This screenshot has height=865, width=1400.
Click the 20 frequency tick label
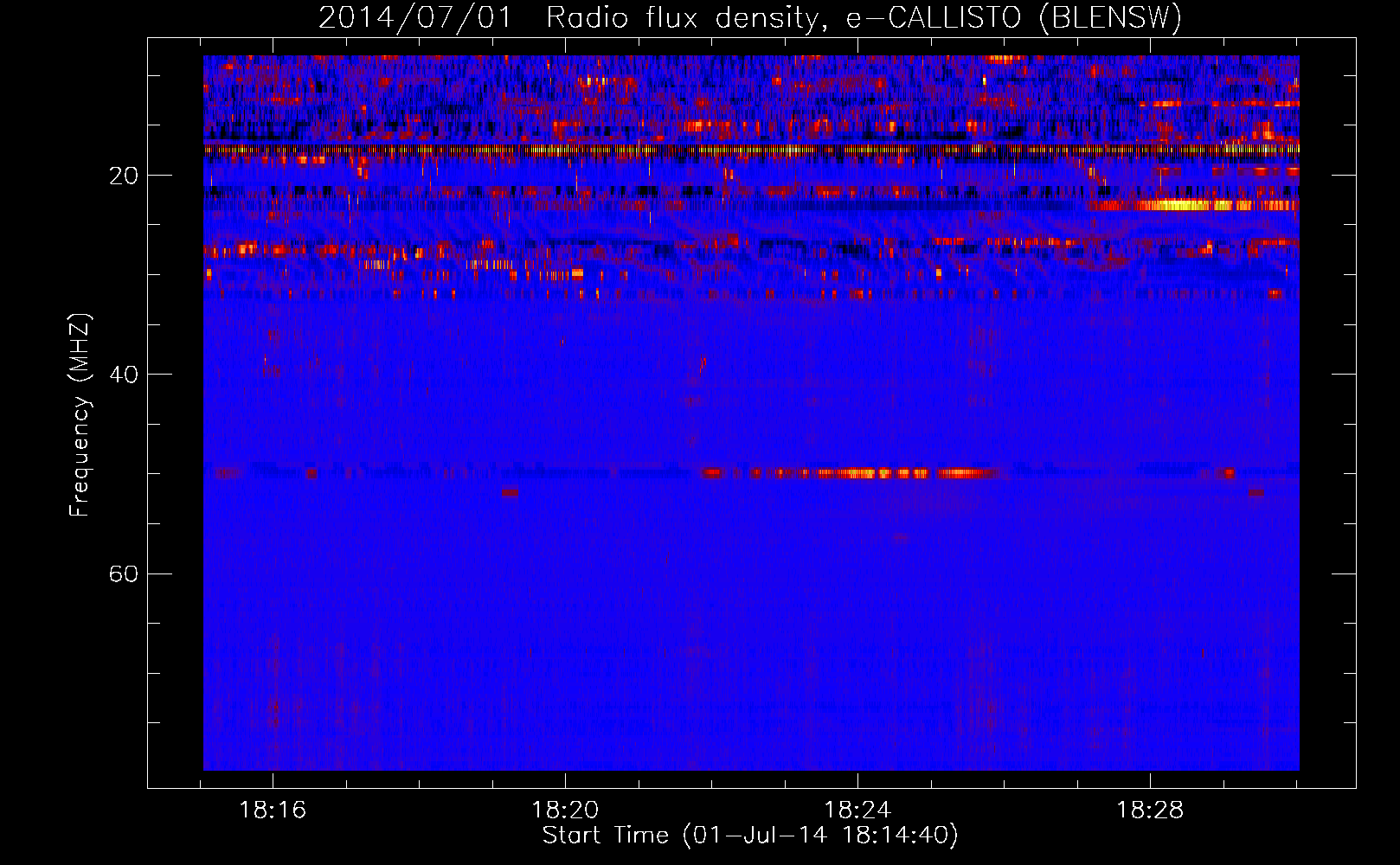click(x=123, y=176)
